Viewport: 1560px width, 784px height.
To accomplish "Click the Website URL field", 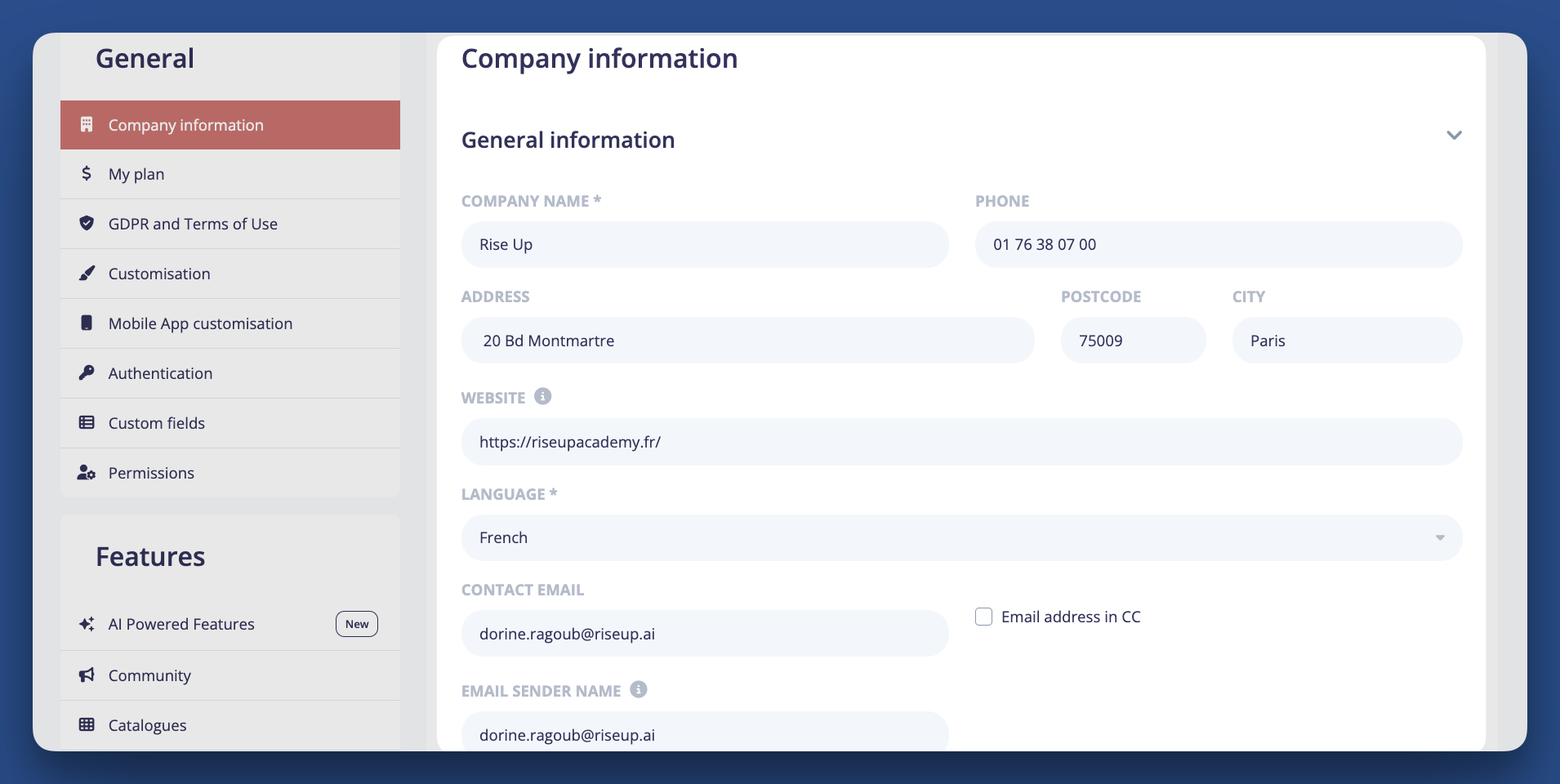I will (962, 442).
